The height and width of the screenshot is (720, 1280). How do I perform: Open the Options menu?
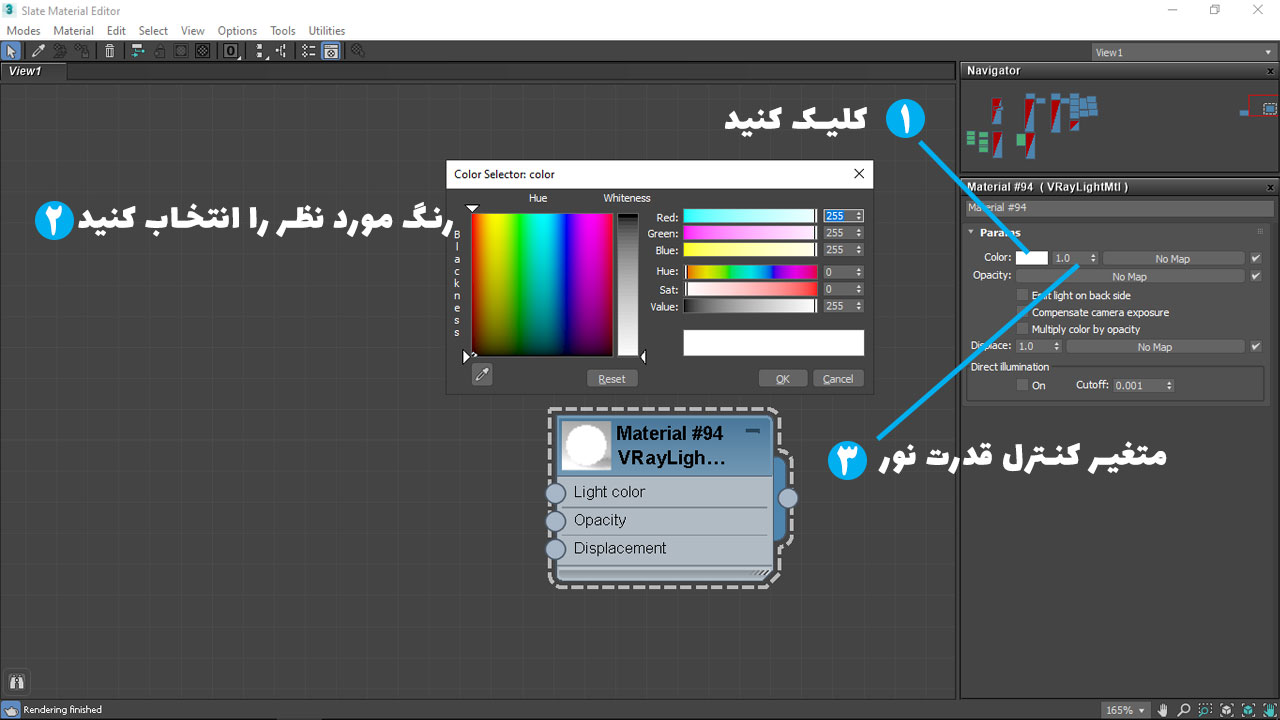(237, 31)
